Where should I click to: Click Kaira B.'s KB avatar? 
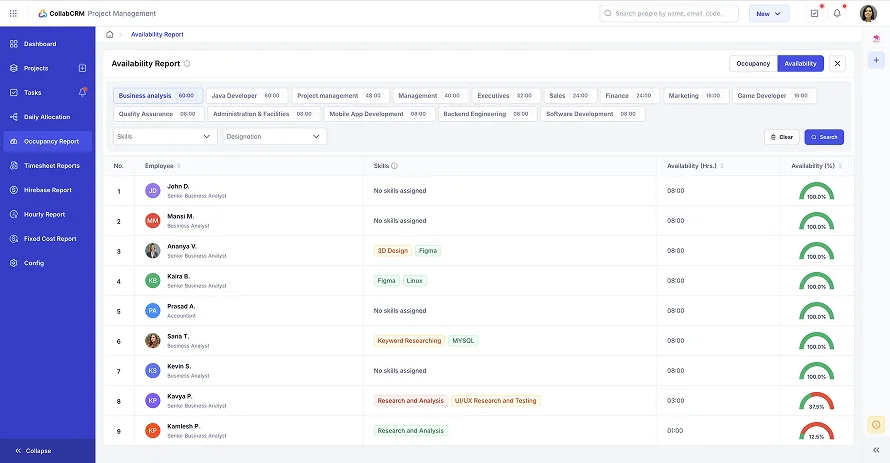[153, 281]
